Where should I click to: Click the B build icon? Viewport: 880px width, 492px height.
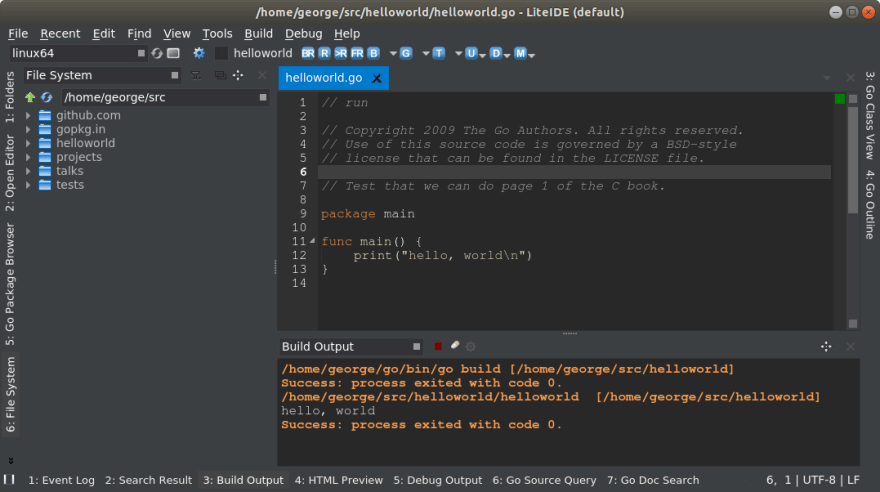pos(373,53)
